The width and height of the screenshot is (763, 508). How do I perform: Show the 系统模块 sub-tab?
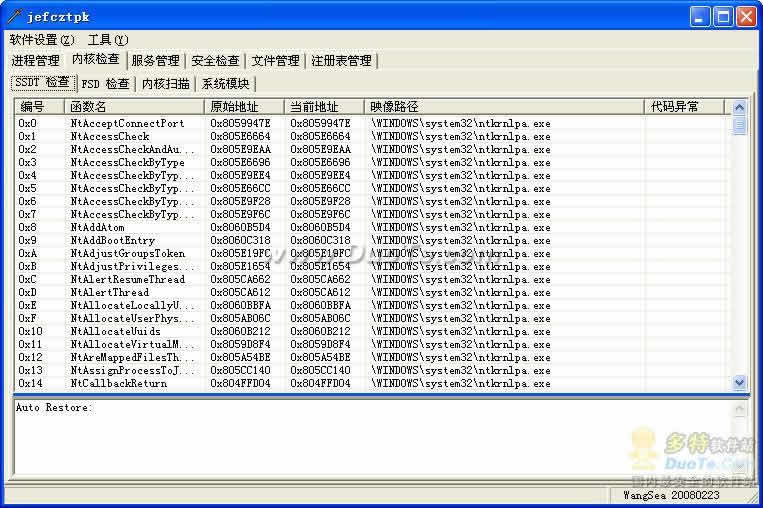coord(225,84)
